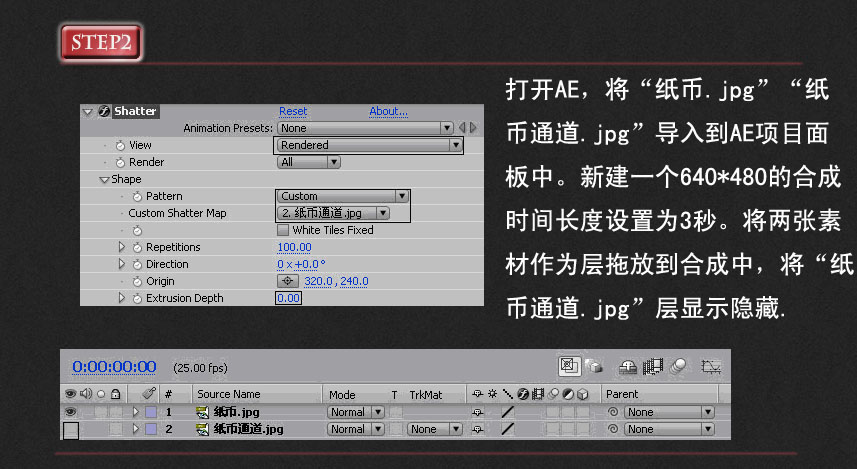Toggle the White Tiles Fixed stopwatch
Viewport: 857px width, 469px height.
[137, 231]
